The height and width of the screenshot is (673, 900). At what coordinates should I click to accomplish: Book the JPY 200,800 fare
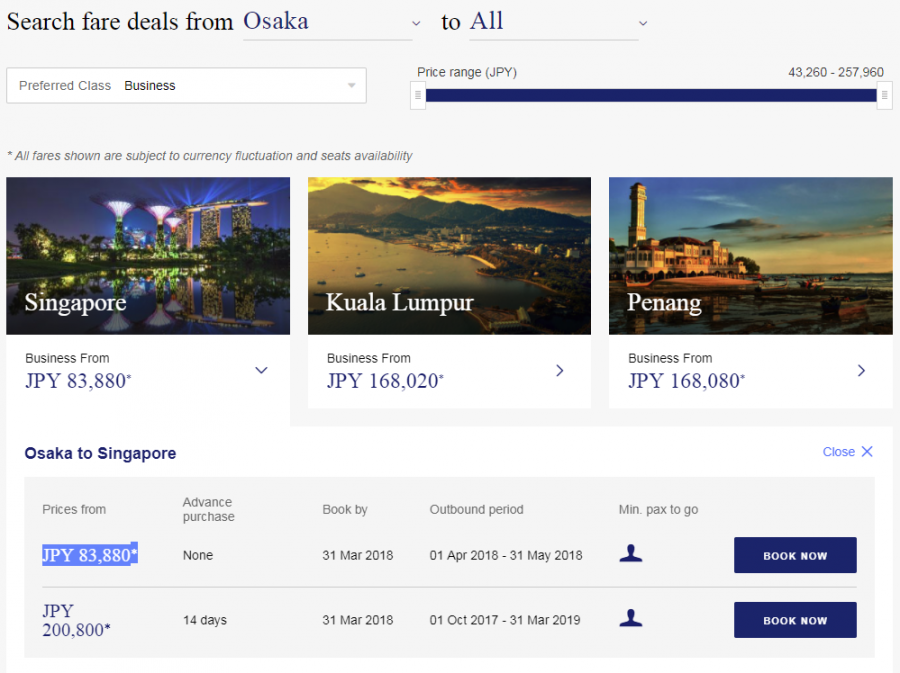pos(795,620)
